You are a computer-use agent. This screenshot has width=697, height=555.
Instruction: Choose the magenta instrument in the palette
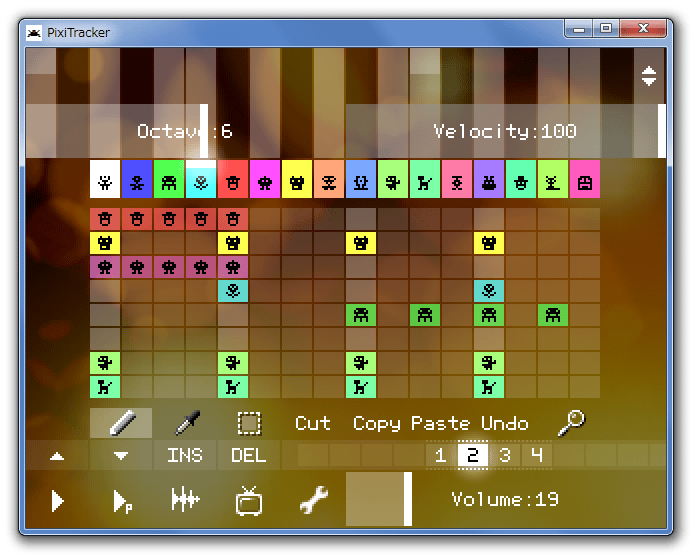point(265,179)
